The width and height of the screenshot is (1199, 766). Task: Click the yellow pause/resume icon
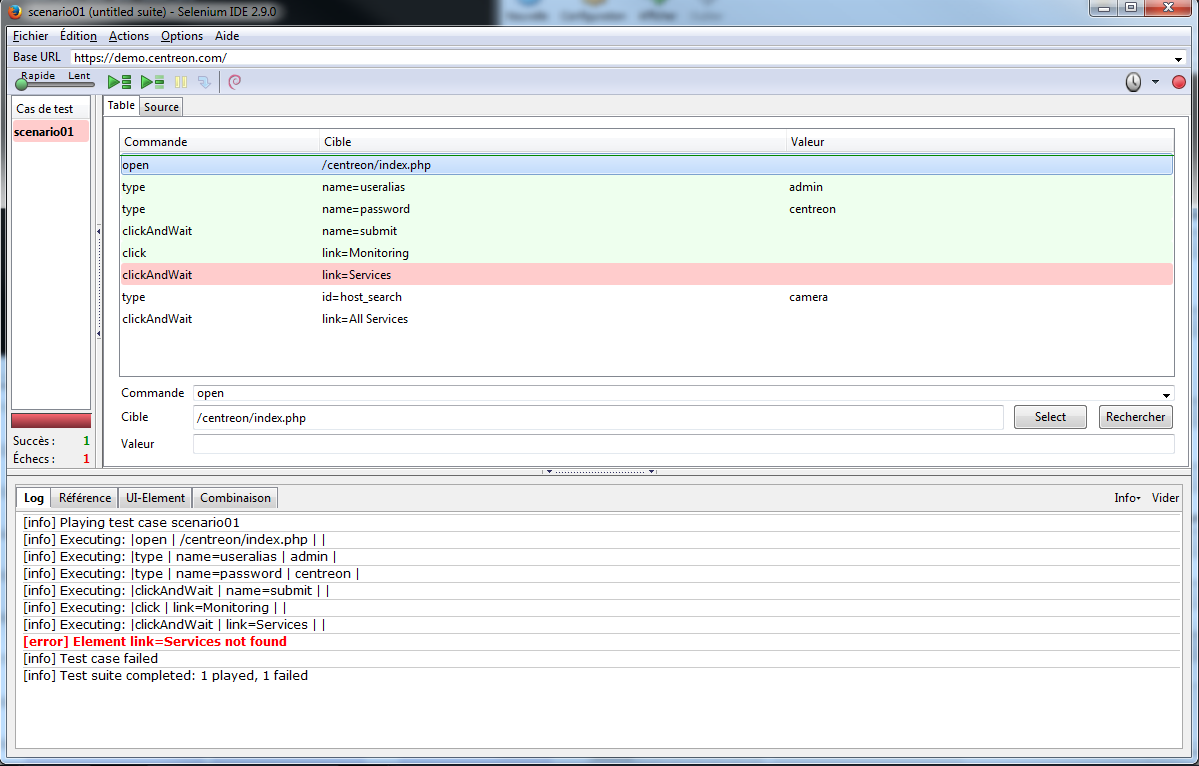click(x=181, y=82)
